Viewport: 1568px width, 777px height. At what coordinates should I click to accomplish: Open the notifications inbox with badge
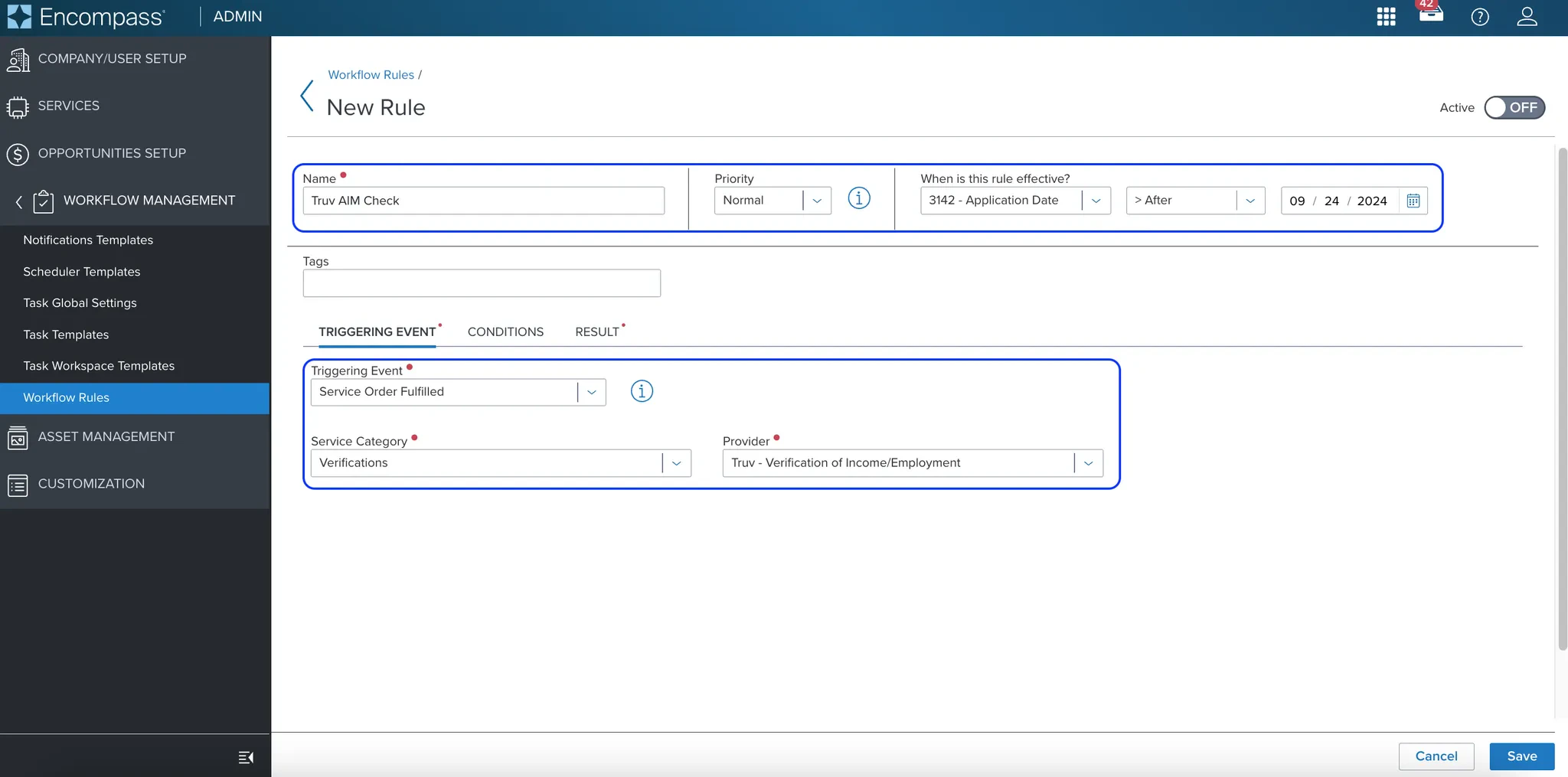(1430, 11)
